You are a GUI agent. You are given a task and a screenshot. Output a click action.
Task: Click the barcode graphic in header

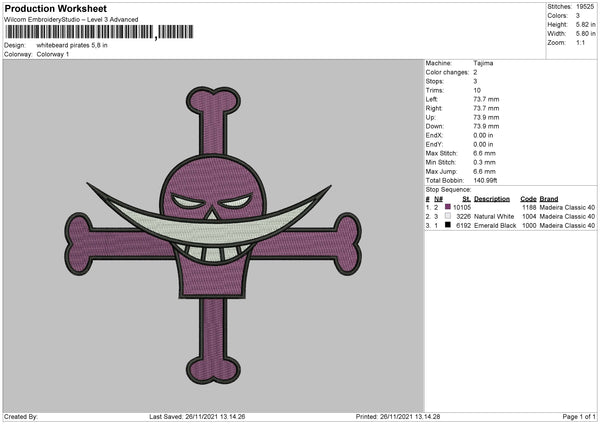pyautogui.click(x=99, y=32)
